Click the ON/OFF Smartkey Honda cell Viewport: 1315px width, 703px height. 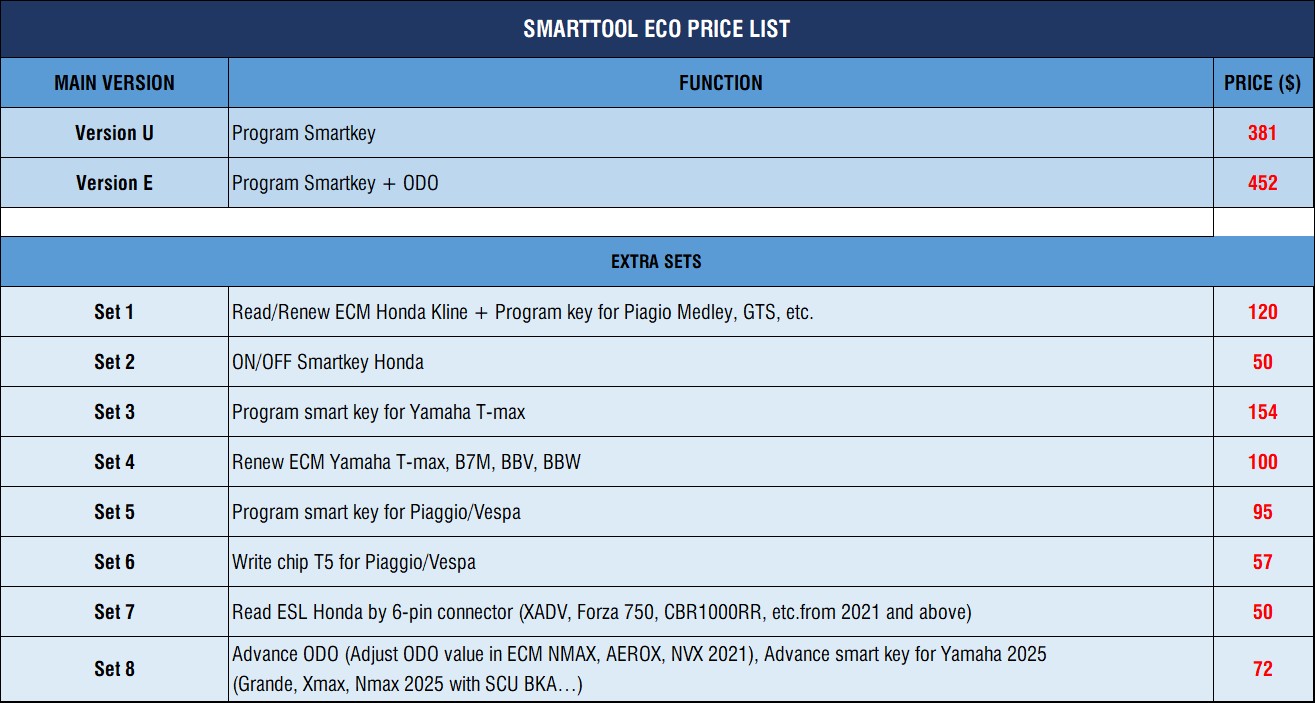pos(720,362)
